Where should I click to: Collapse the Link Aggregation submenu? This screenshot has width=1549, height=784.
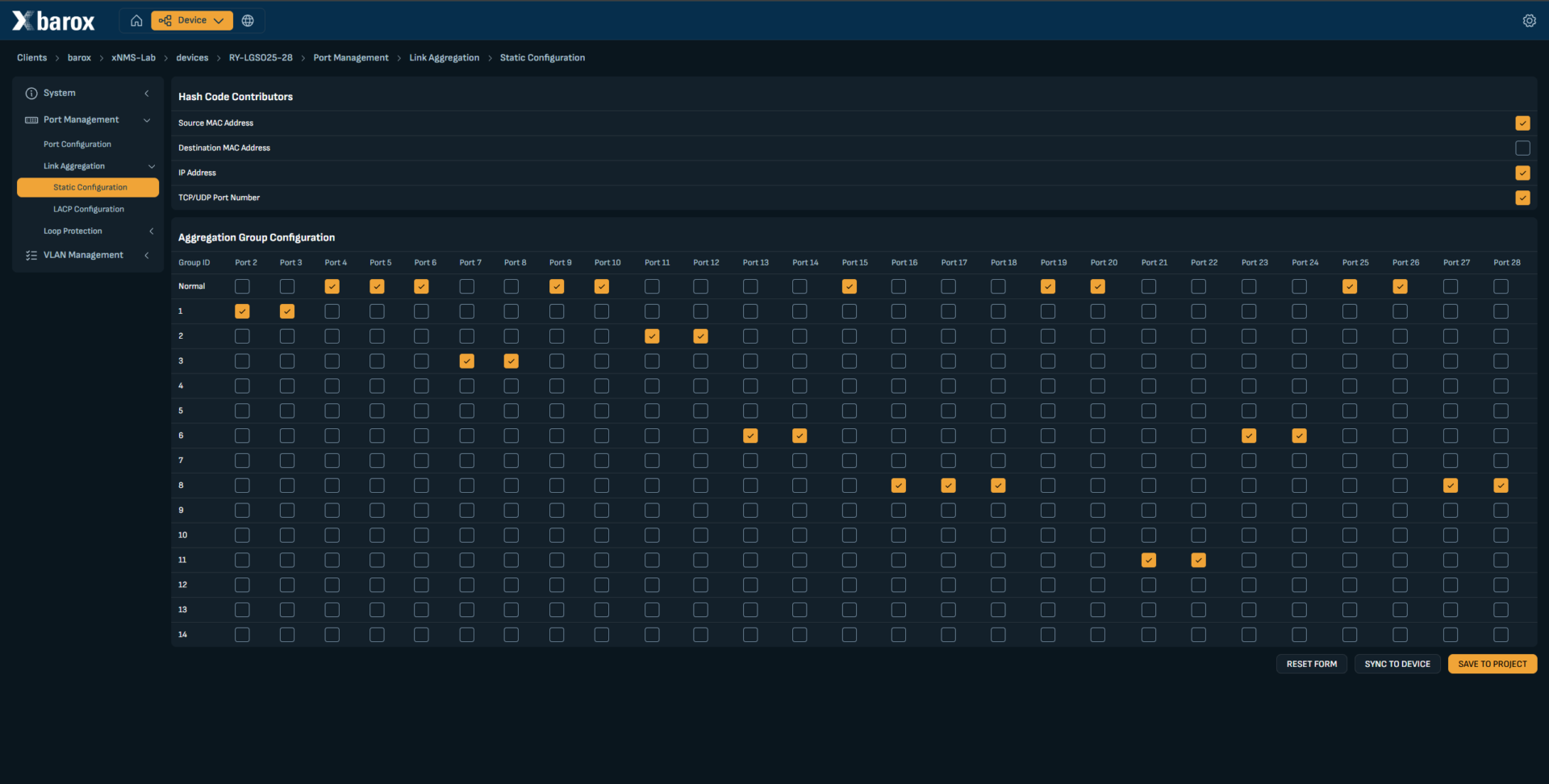152,166
